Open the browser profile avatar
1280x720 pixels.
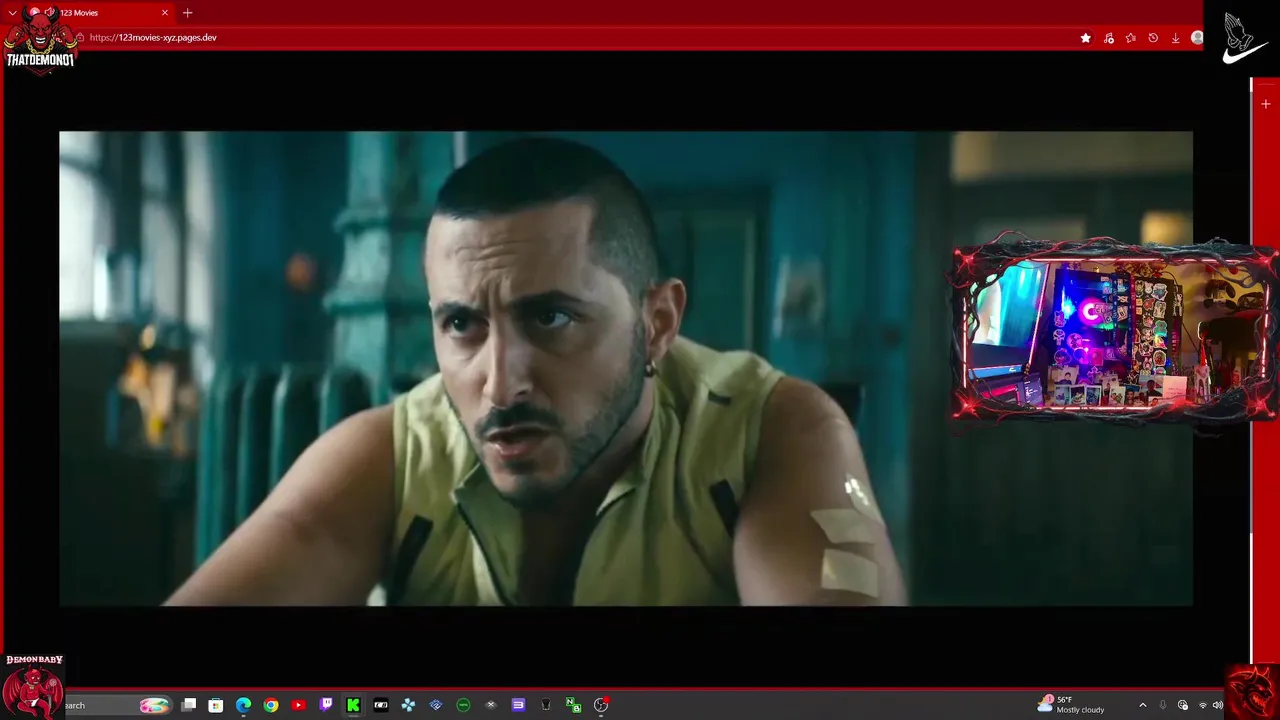click(x=1197, y=38)
